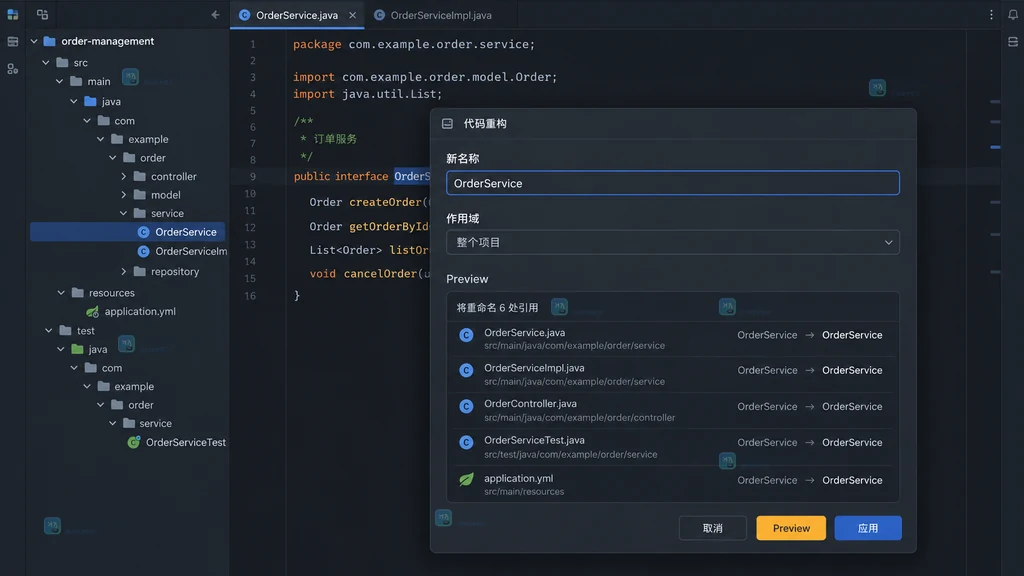Click the order-management project folder icon
Screen dimensions: 1024x576
pyautogui.click(x=50, y=41)
